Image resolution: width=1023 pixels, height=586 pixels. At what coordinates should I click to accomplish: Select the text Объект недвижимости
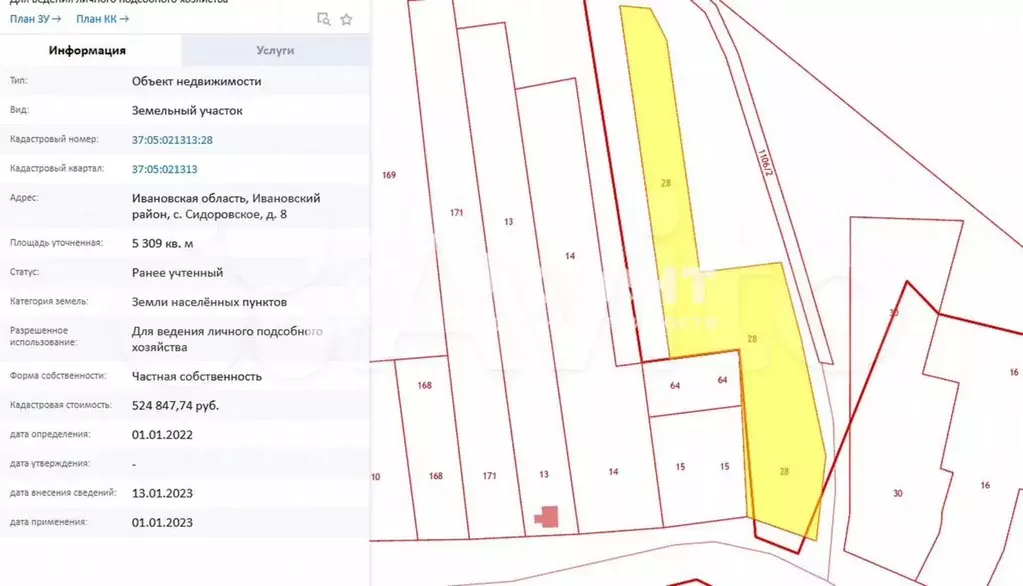(x=196, y=82)
